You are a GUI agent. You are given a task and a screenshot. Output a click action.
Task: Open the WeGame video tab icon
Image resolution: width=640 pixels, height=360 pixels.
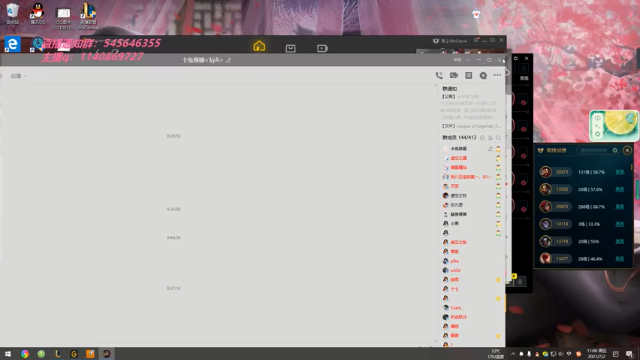[x=322, y=48]
